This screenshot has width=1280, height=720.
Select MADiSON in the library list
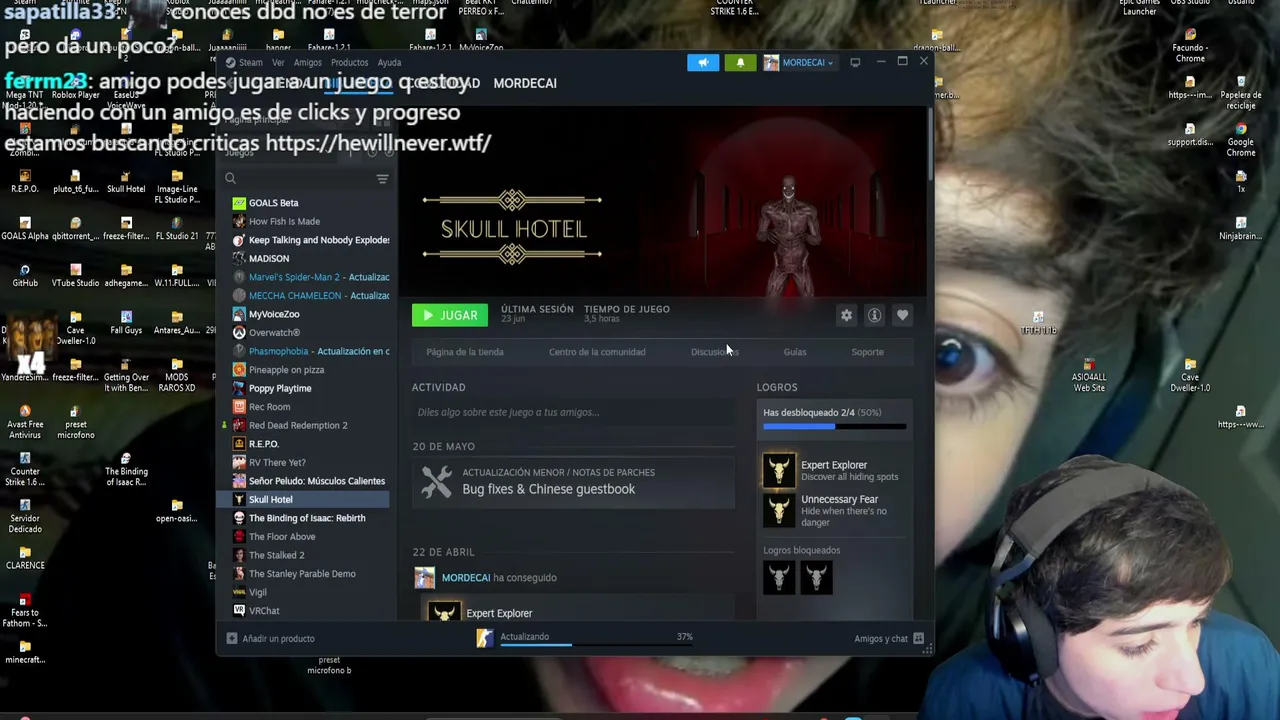coord(310,259)
